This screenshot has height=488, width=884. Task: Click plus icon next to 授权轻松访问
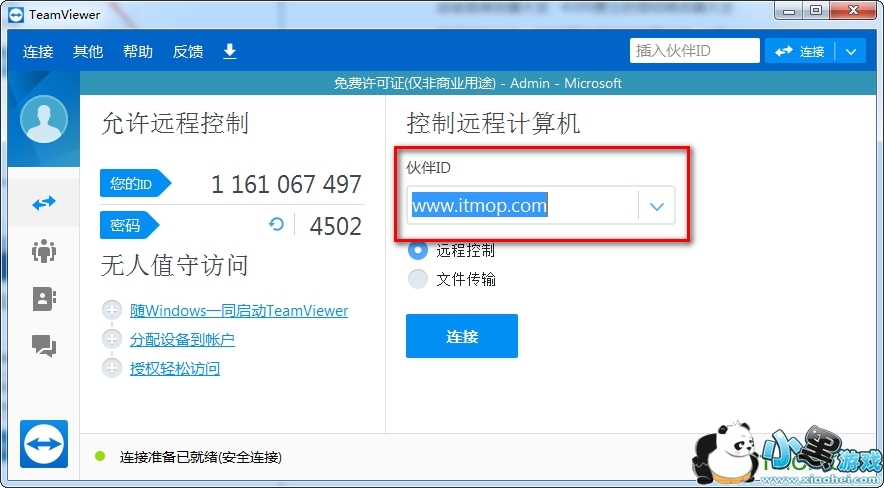click(112, 369)
